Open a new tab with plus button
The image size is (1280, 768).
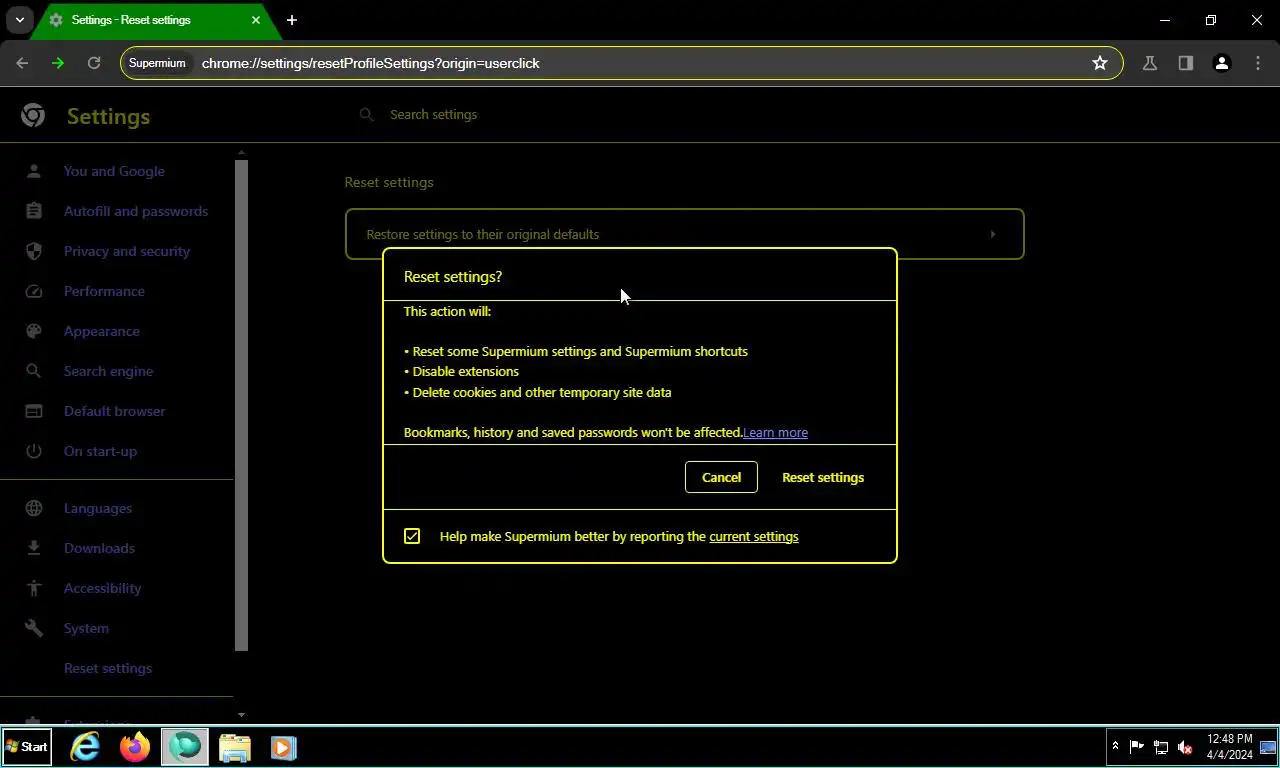(292, 20)
